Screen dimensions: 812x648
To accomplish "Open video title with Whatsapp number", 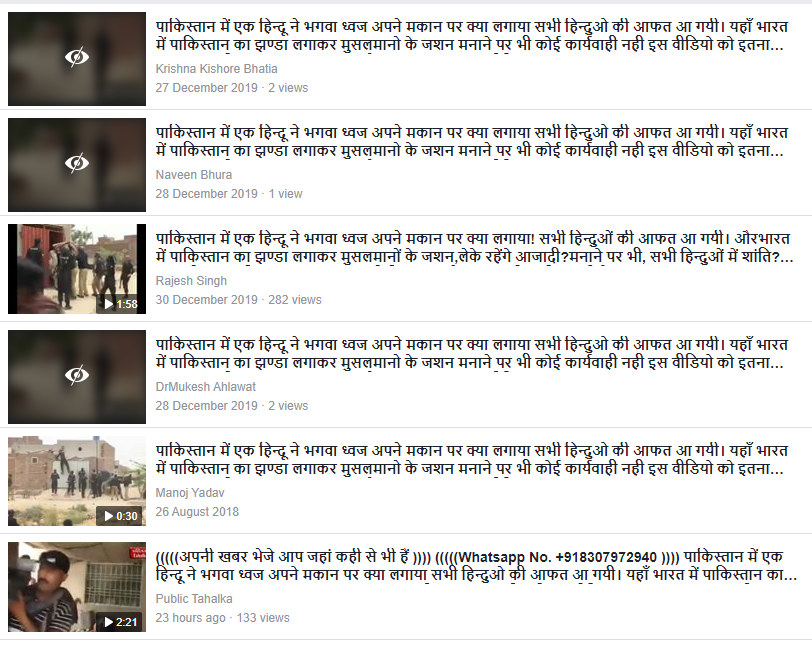I will [476, 566].
